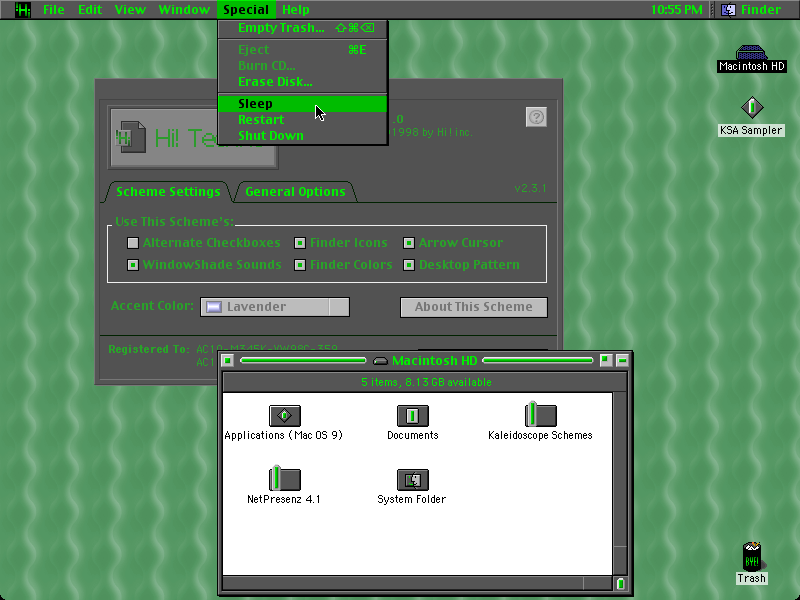The width and height of the screenshot is (800, 600).
Task: Open the Window menu
Action: pos(184,9)
